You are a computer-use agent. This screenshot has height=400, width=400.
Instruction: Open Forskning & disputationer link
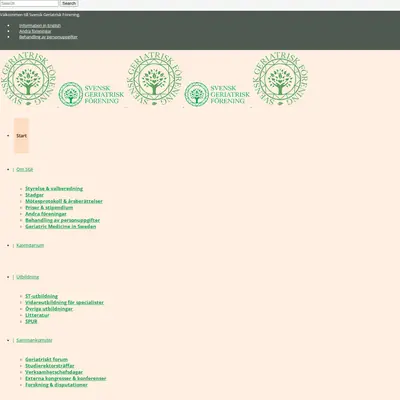point(56,385)
